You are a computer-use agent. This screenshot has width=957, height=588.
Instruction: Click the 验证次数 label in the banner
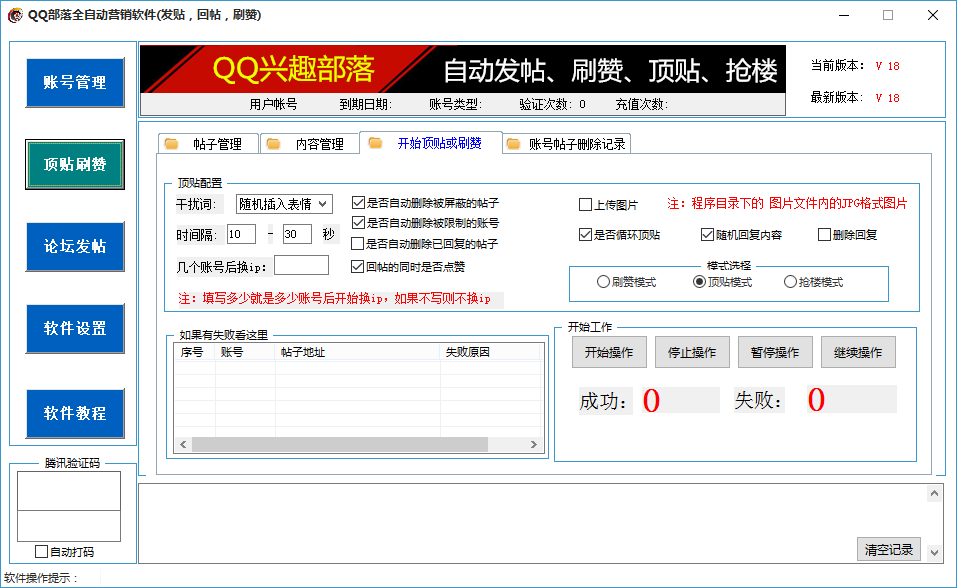545,104
